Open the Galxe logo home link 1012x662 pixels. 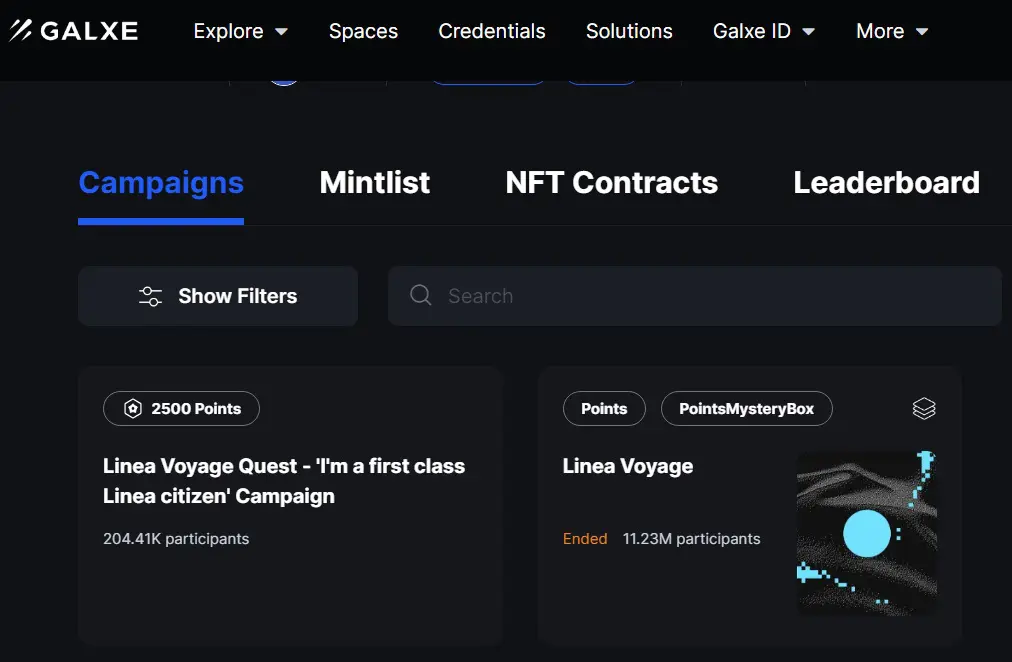coord(74,30)
